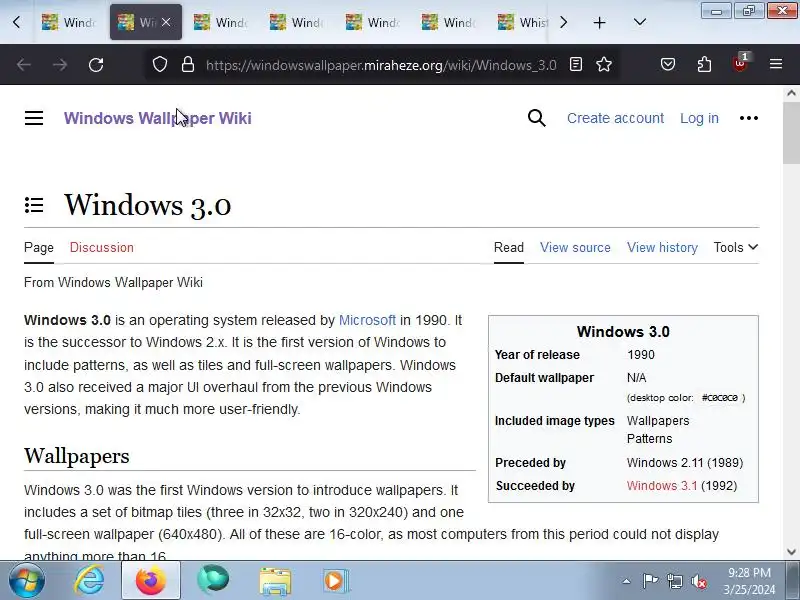Screen dimensions: 800x600
Task: Switch to the Whistler tab
Action: [523, 22]
